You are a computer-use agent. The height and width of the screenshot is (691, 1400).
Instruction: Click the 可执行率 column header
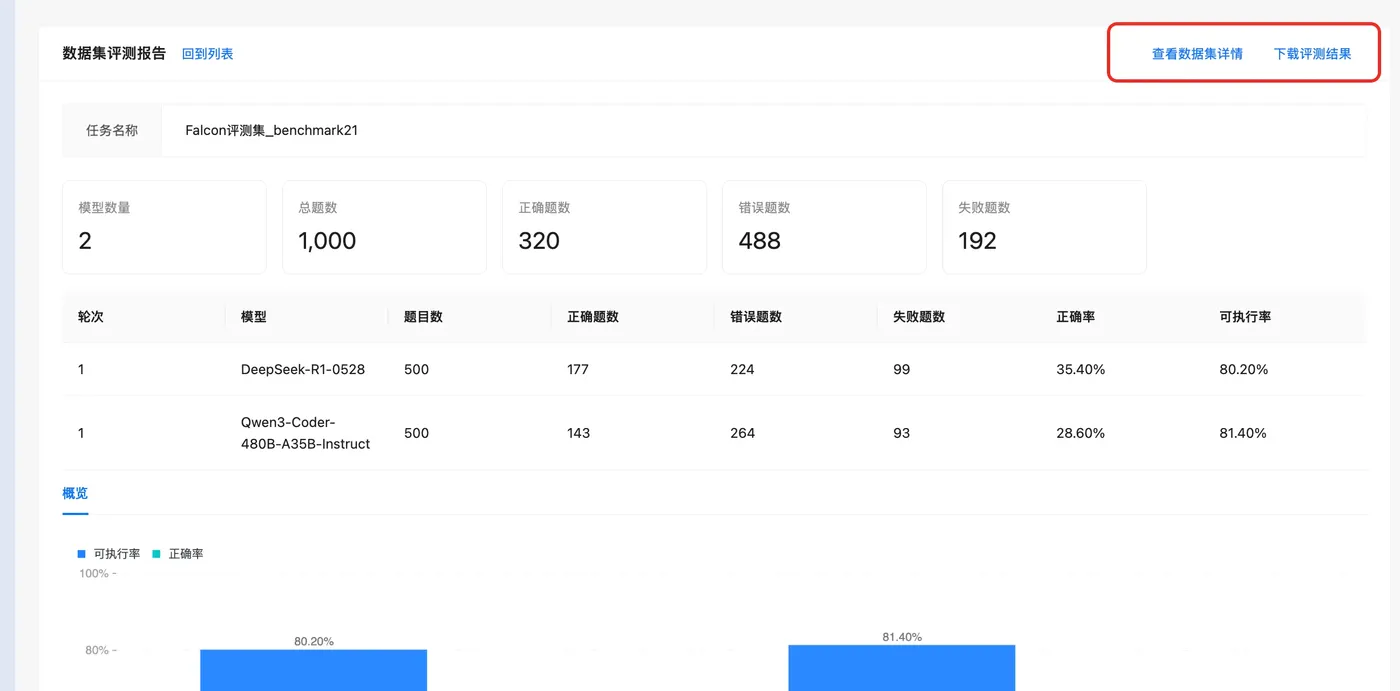click(x=1246, y=316)
